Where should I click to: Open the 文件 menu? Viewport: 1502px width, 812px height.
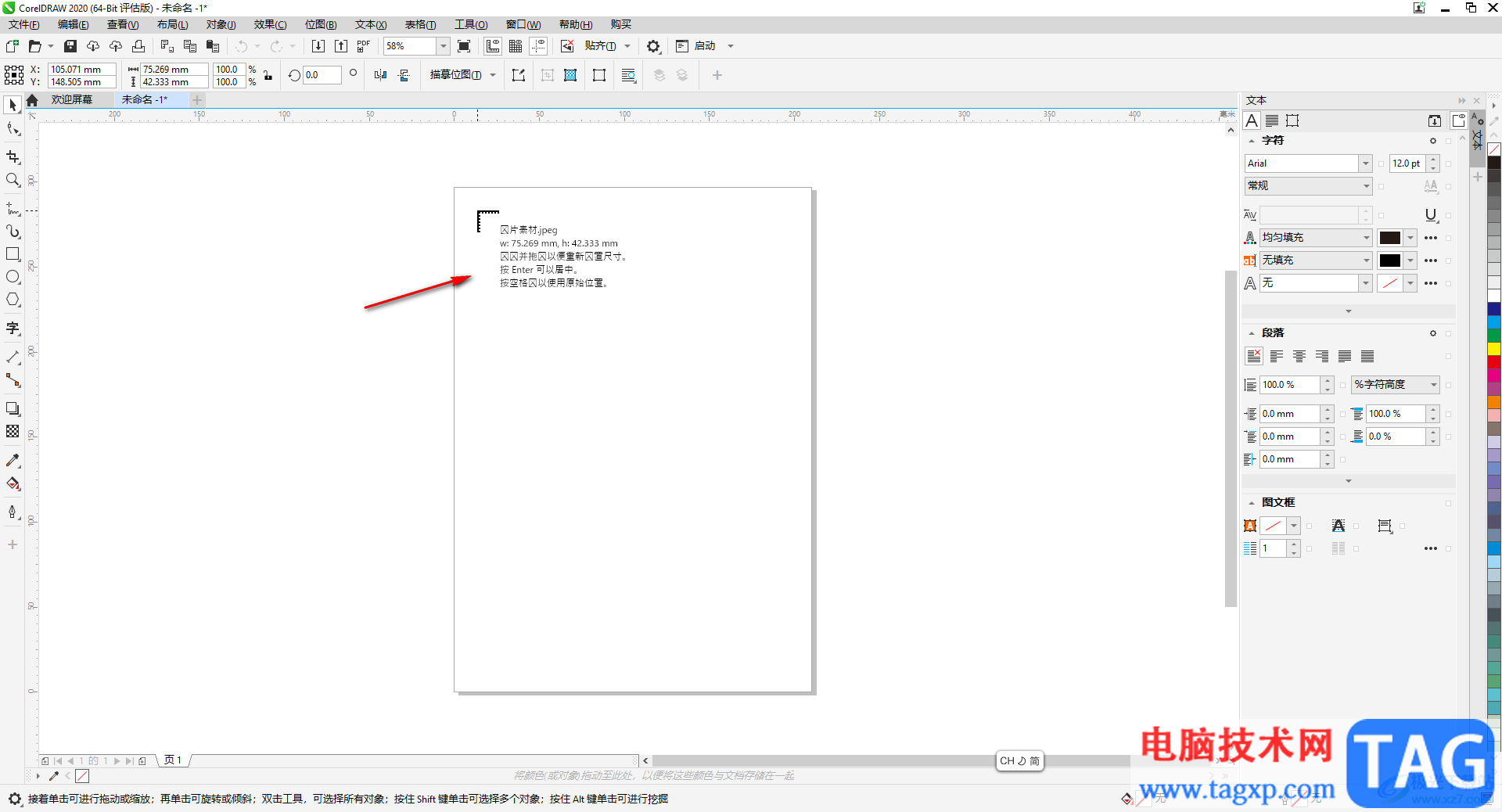pos(24,25)
